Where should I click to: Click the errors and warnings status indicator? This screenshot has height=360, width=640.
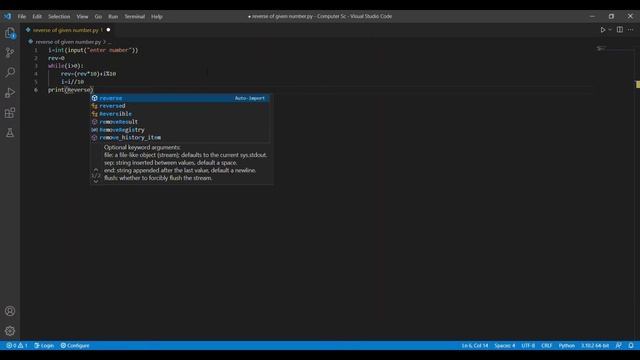click(x=17, y=346)
